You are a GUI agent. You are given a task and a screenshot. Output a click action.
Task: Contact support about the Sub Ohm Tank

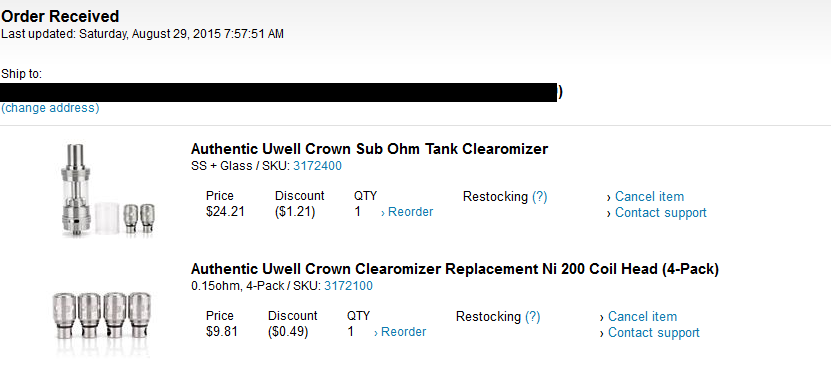(x=657, y=213)
